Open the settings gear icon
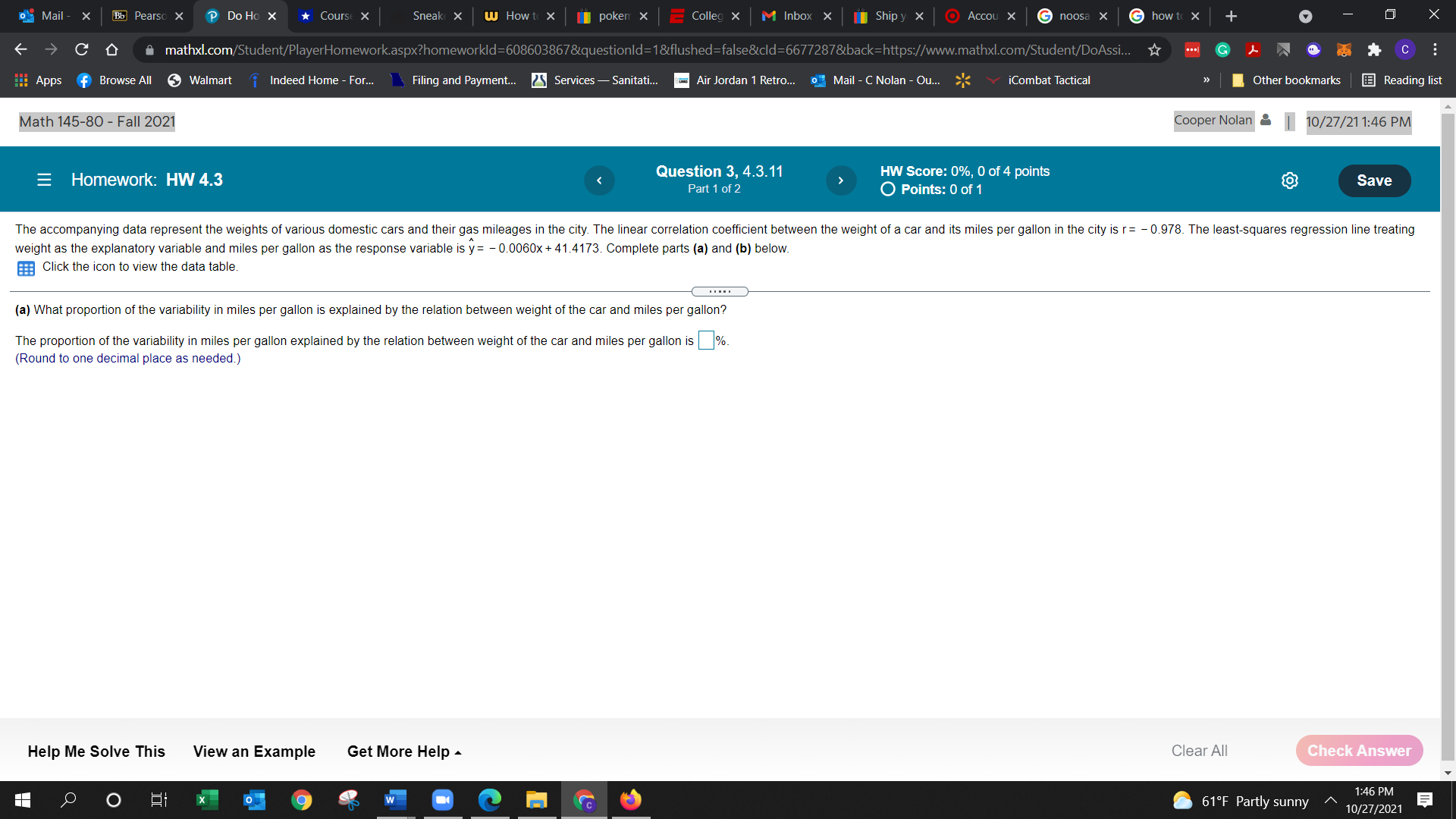Viewport: 1456px width, 819px height. 1289,180
